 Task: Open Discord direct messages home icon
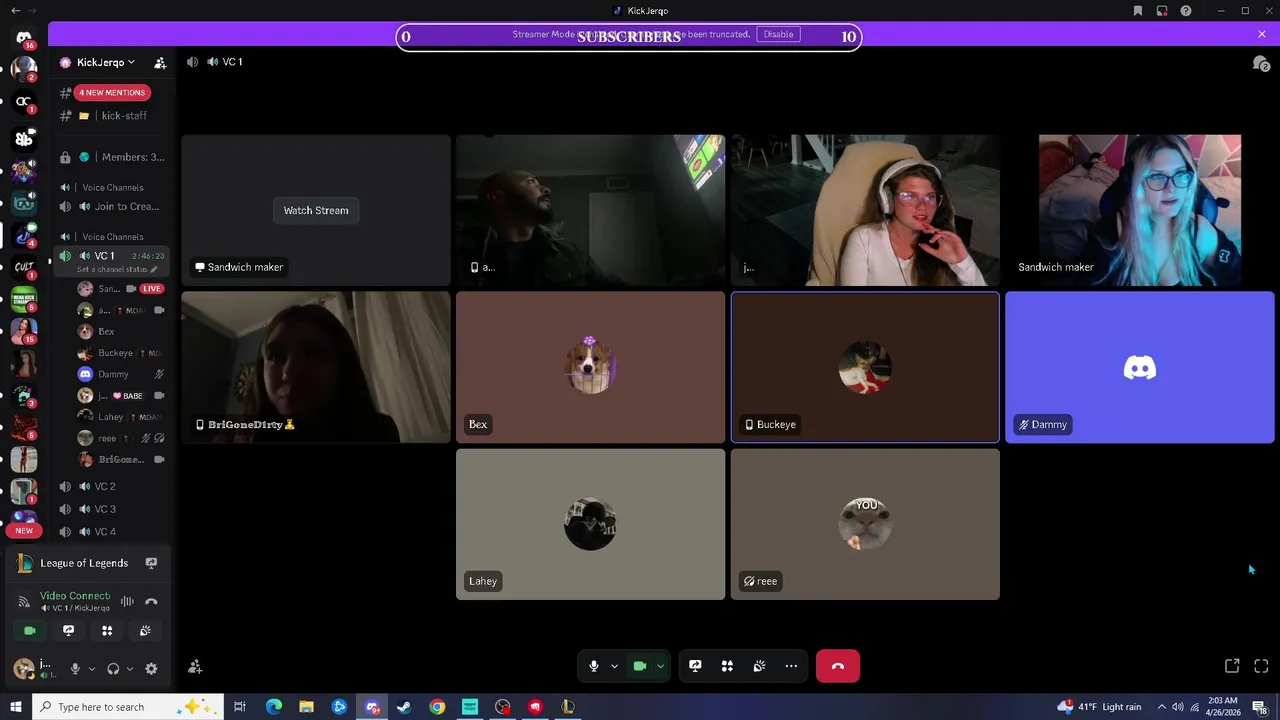coord(24,38)
